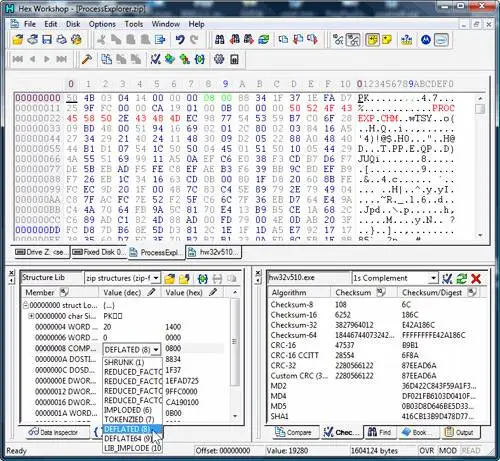Click the Algorithm column header

299,292
